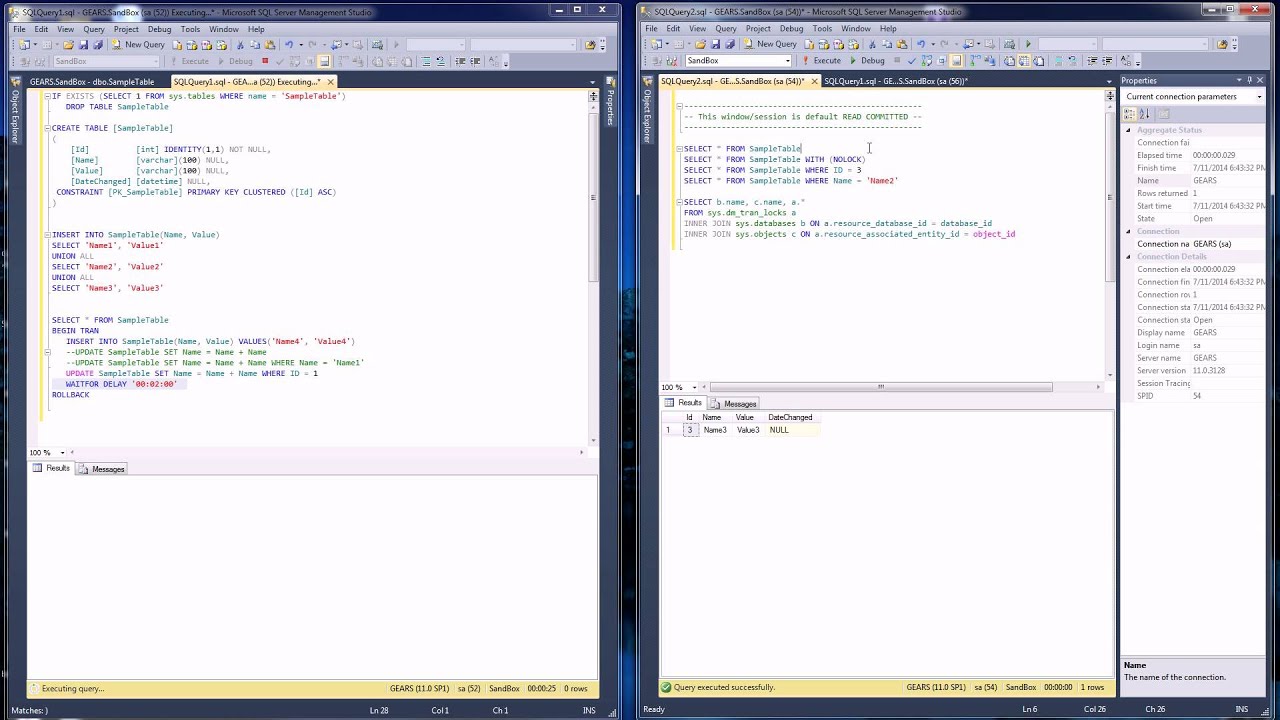1280x720 pixels.
Task: Click the vertical scrollbar of the left editor
Action: [x=593, y=200]
